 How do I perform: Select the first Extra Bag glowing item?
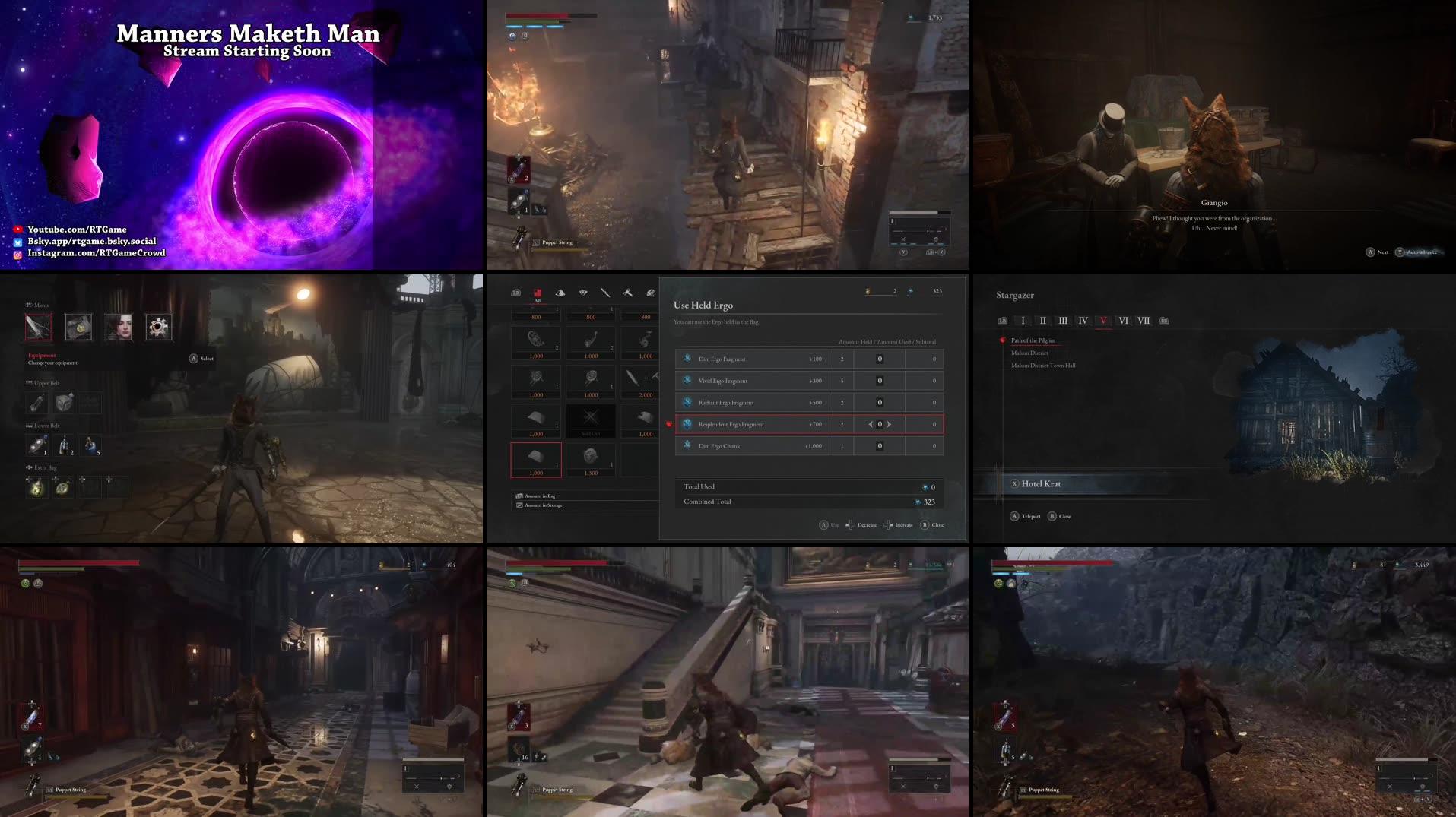point(36,487)
